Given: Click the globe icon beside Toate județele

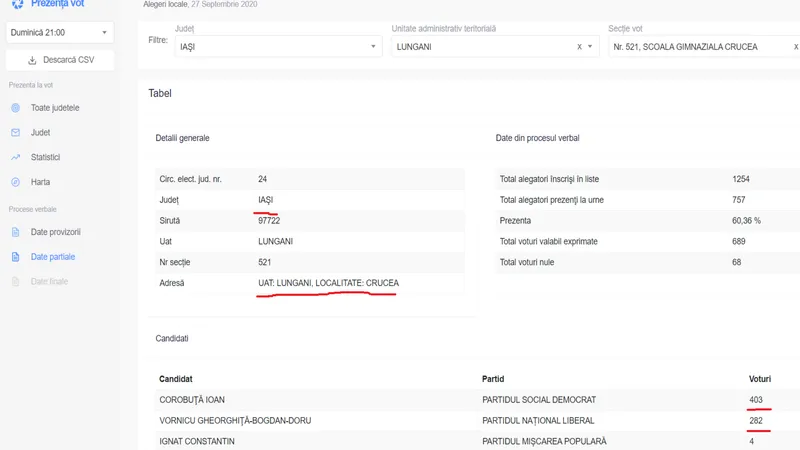Looking at the screenshot, I should click(15, 107).
